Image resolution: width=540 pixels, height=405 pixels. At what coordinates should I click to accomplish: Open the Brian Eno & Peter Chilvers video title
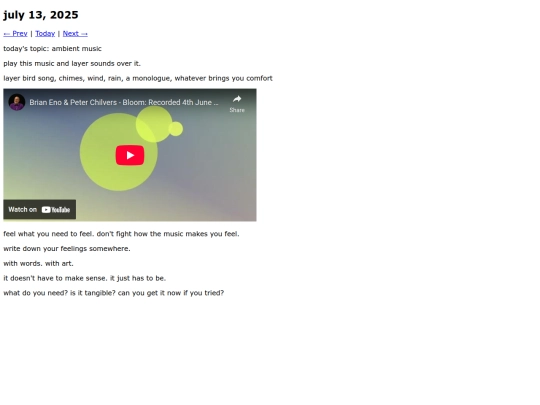(124, 102)
